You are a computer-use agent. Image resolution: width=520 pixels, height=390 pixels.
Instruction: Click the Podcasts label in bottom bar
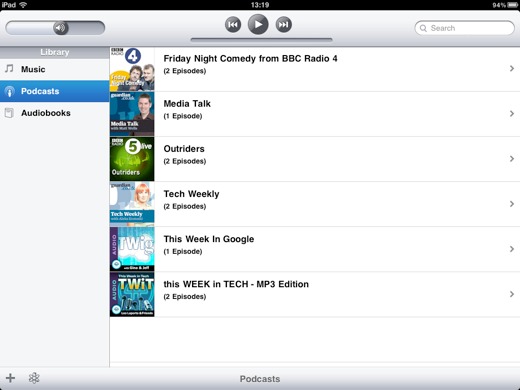(x=260, y=379)
